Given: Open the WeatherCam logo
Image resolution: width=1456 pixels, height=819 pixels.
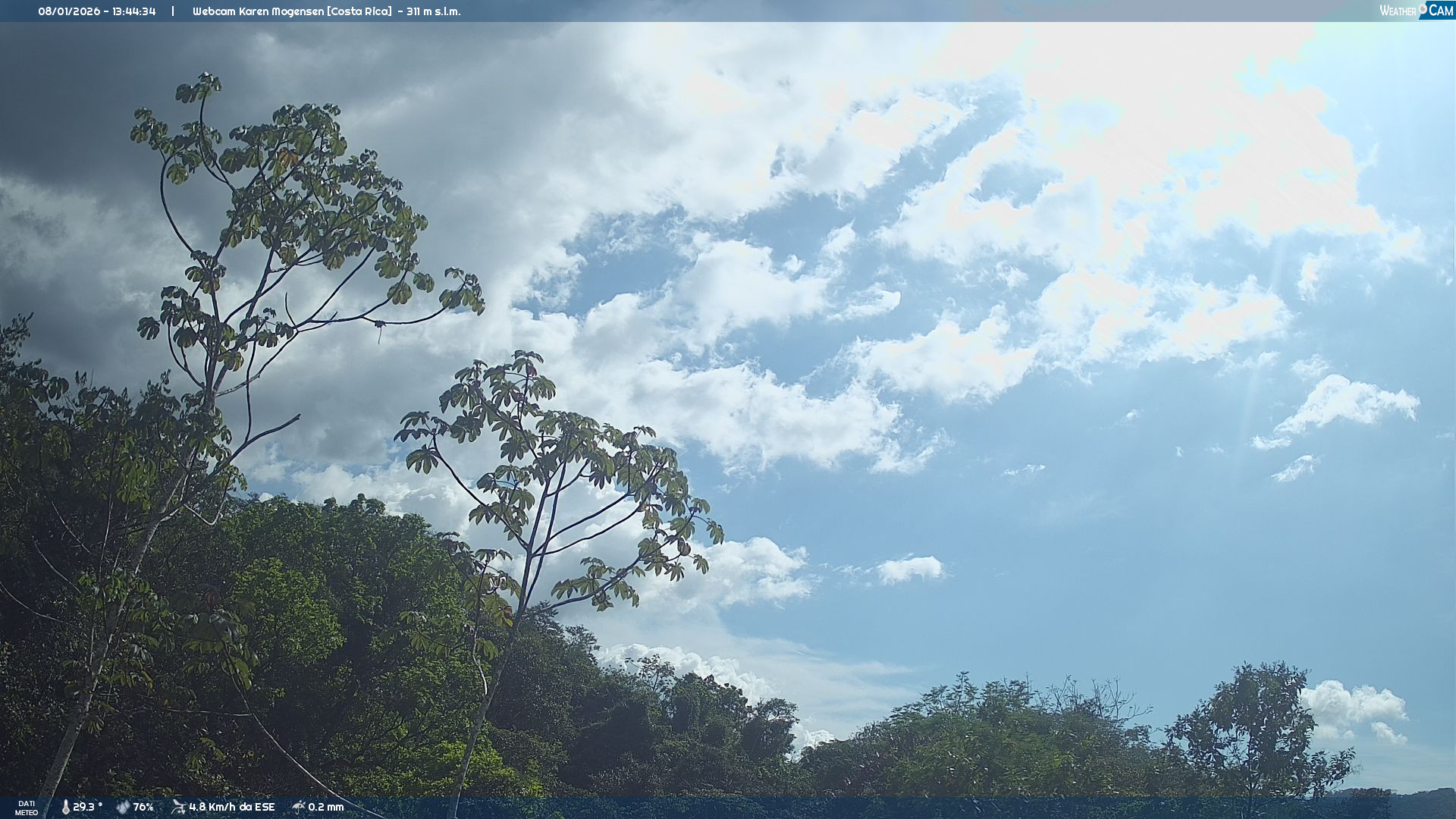Looking at the screenshot, I should point(1416,11).
